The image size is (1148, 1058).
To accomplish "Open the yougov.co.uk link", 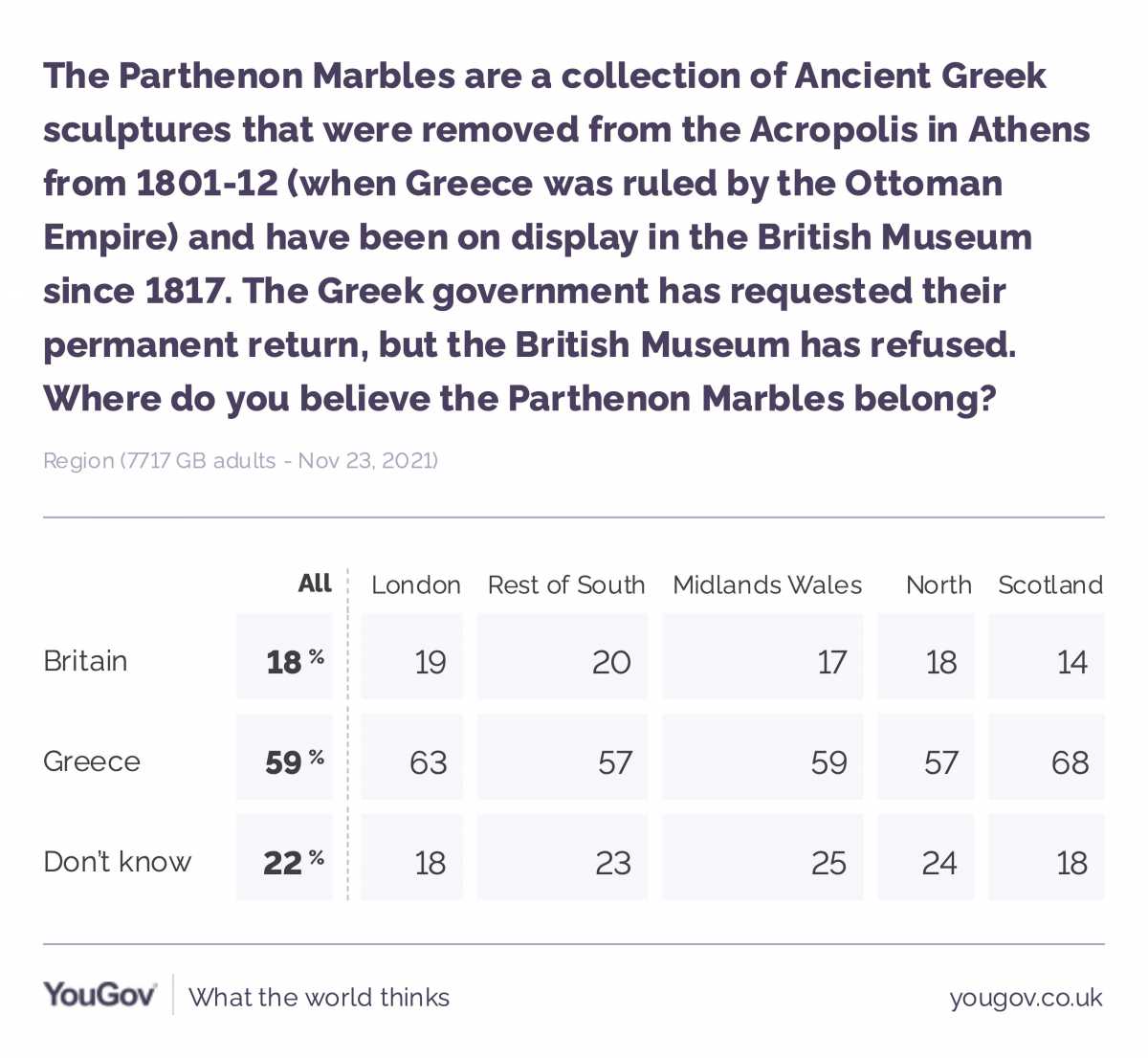I will point(1026,998).
